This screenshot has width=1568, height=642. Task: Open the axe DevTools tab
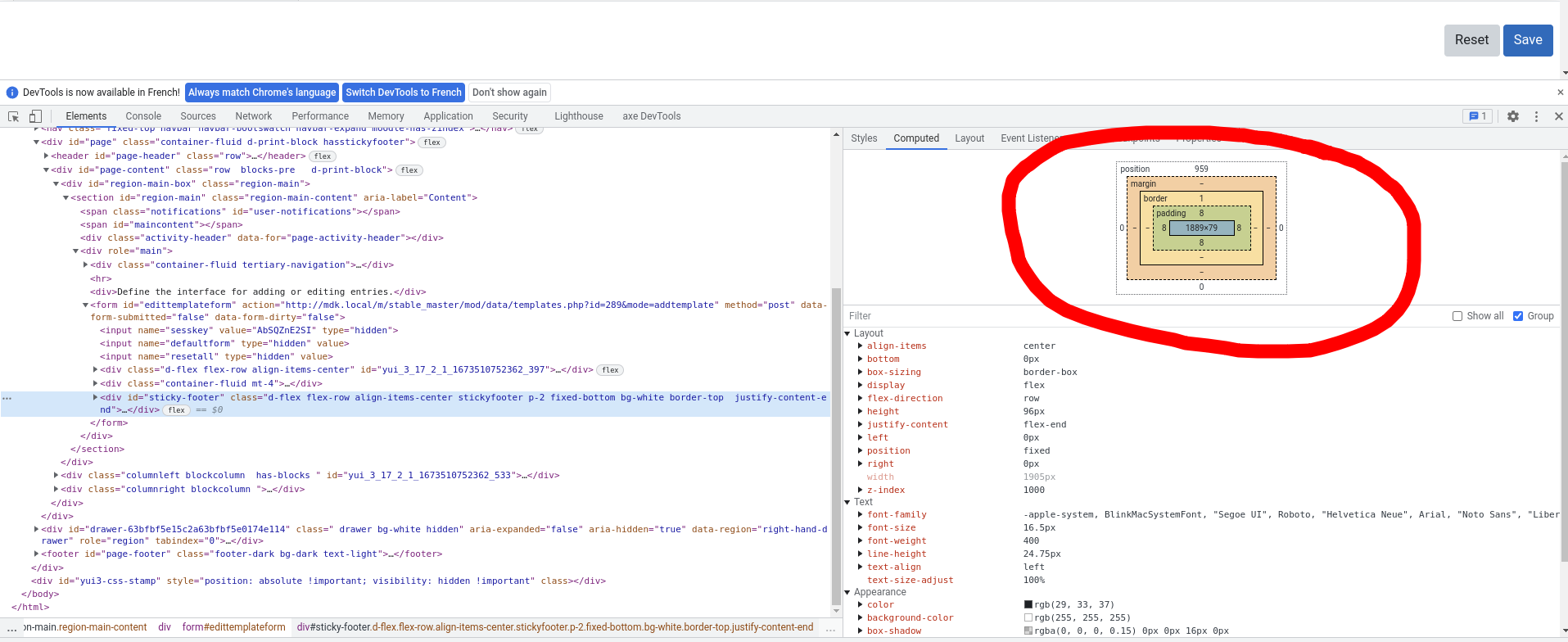(652, 116)
